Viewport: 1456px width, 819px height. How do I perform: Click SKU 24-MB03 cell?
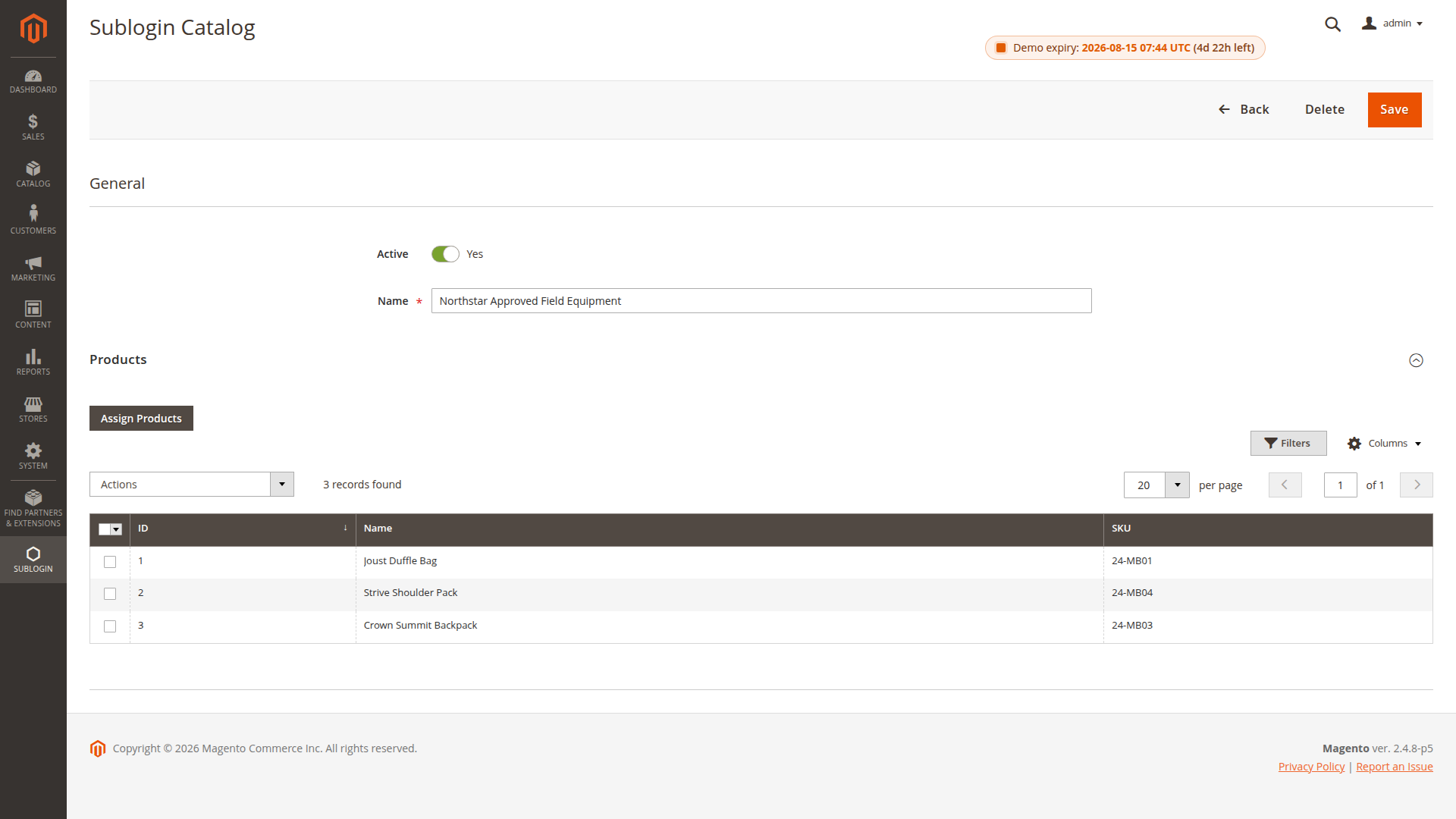[1268, 626]
